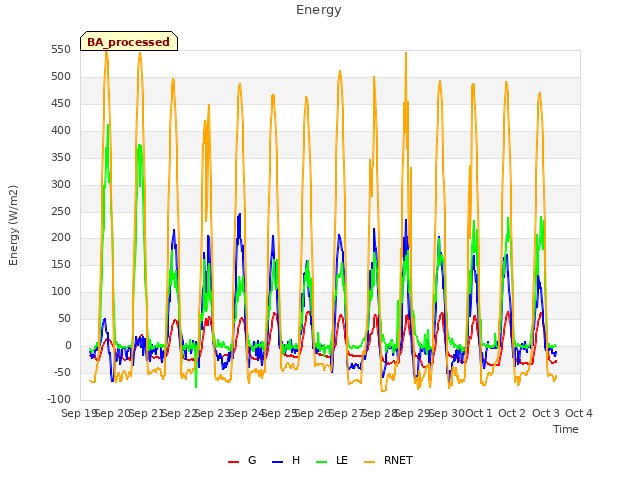Click the 0 y-axis tick label
This screenshot has width=640, height=480.
68,345
